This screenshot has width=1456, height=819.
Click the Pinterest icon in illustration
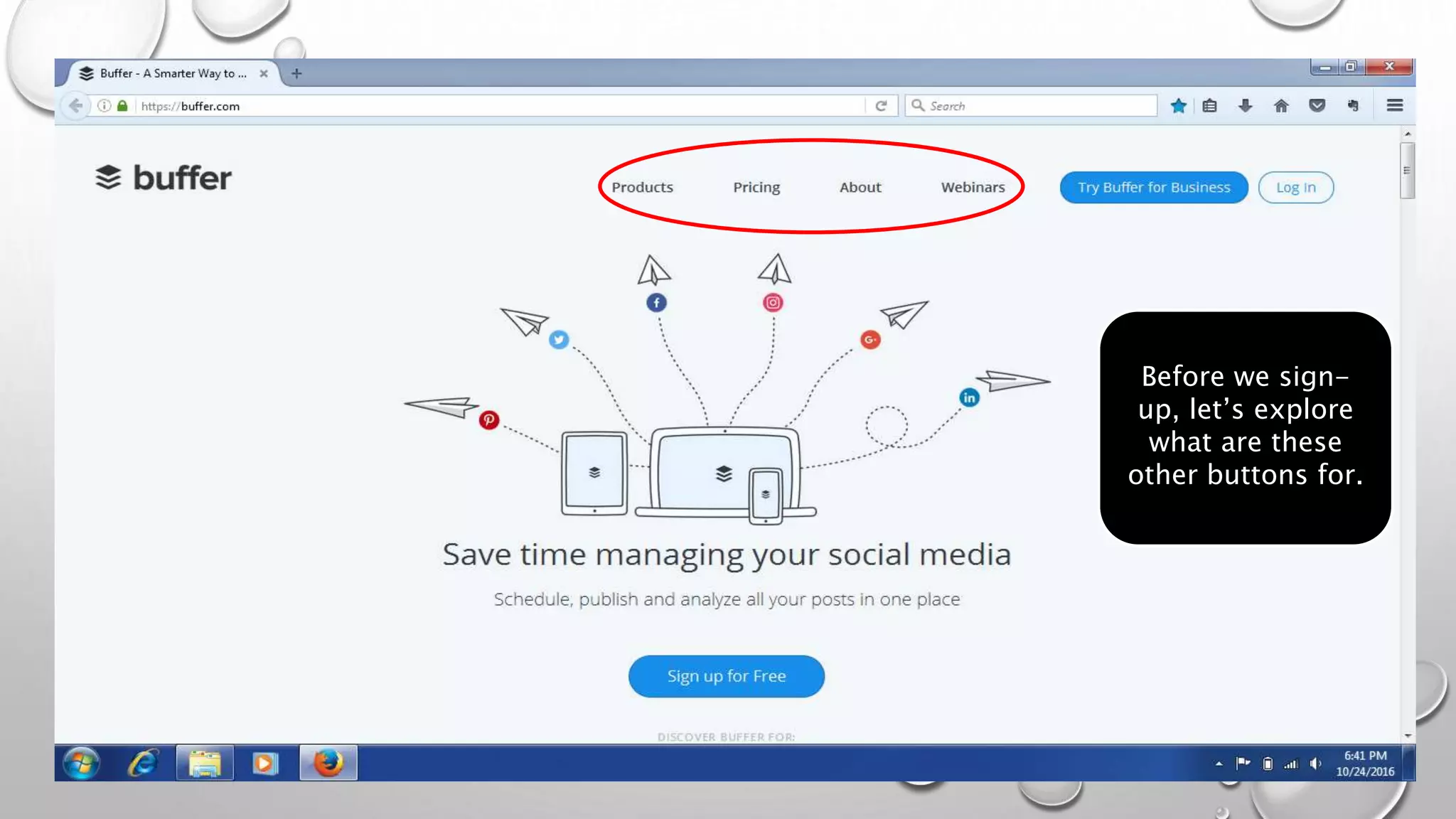(488, 420)
